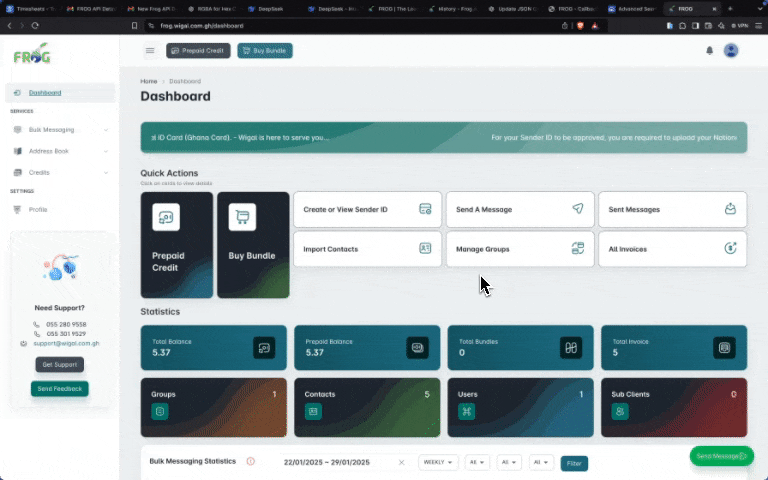Screen dimensions: 768x480
Task: Open the user avatar menu
Action: (x=731, y=50)
